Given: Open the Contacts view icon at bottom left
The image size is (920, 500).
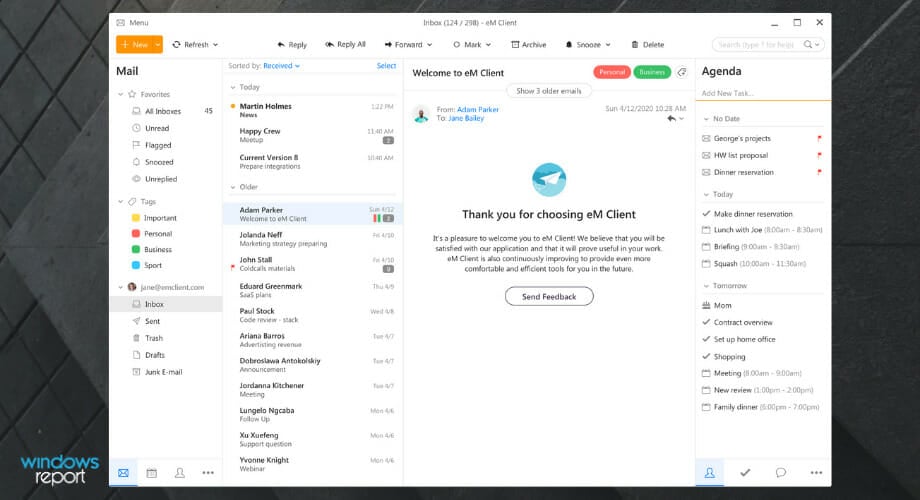Looking at the screenshot, I should [180, 472].
